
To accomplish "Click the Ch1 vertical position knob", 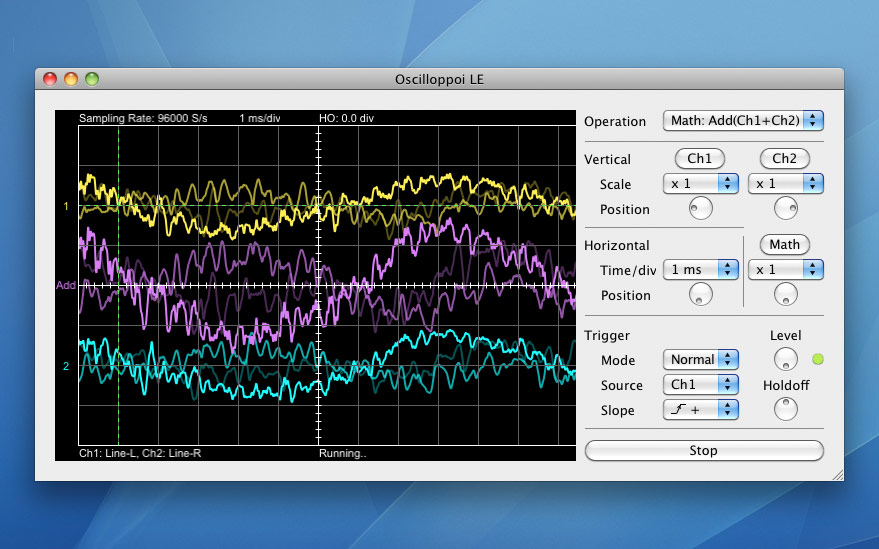I will 700,208.
